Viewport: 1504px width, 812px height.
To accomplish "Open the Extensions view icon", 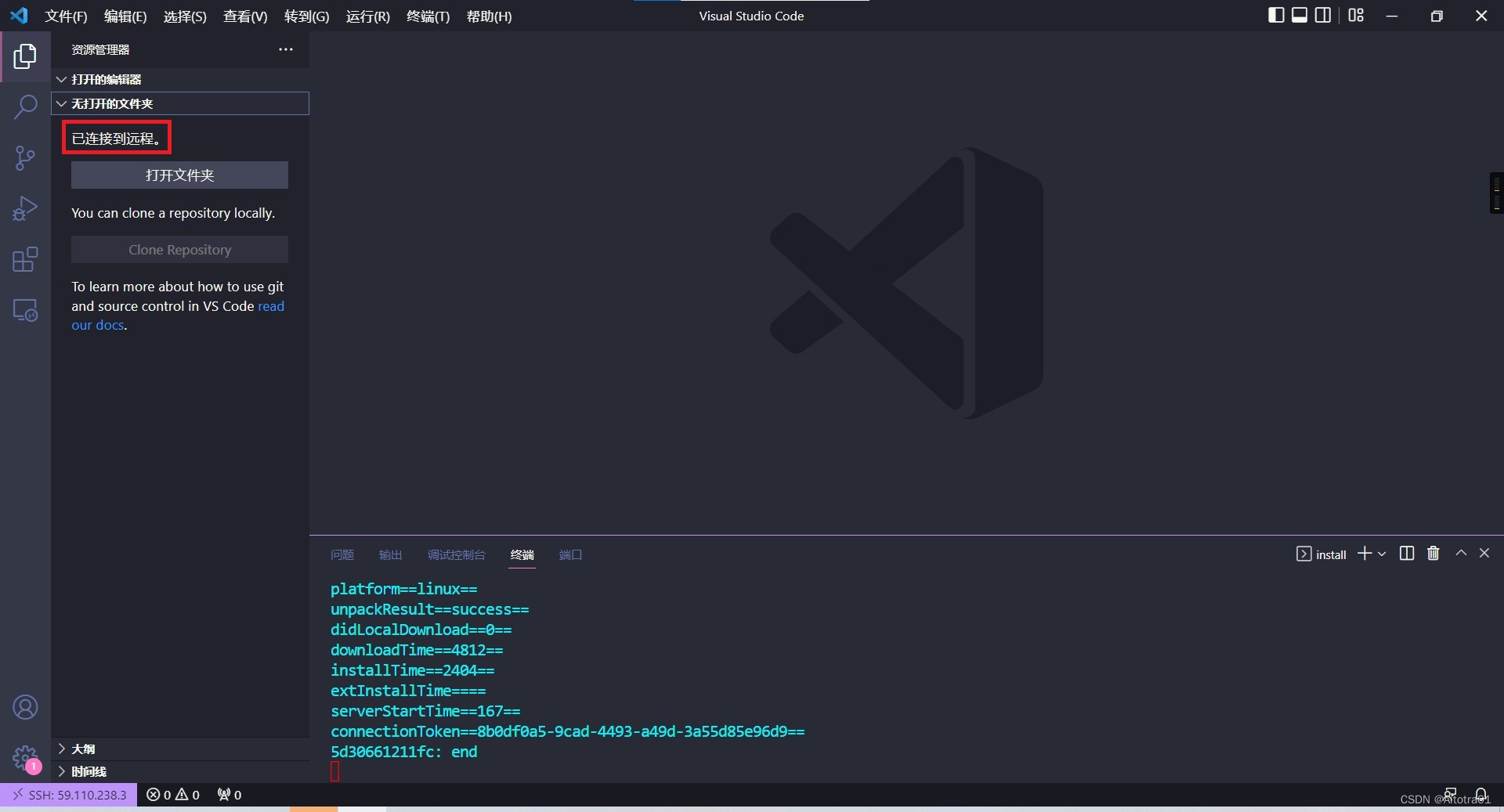I will (25, 259).
